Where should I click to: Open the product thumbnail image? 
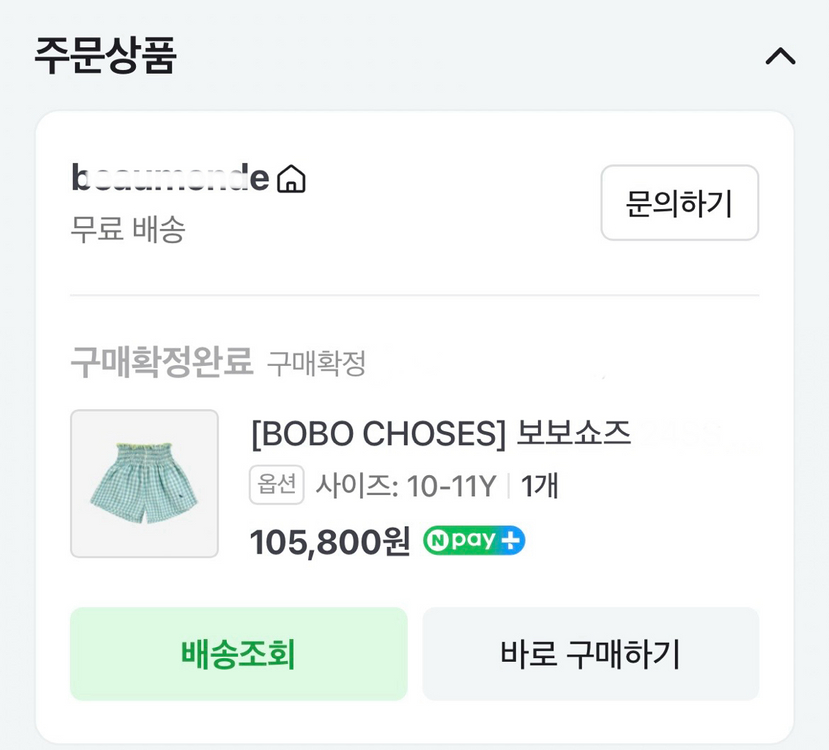[144, 483]
